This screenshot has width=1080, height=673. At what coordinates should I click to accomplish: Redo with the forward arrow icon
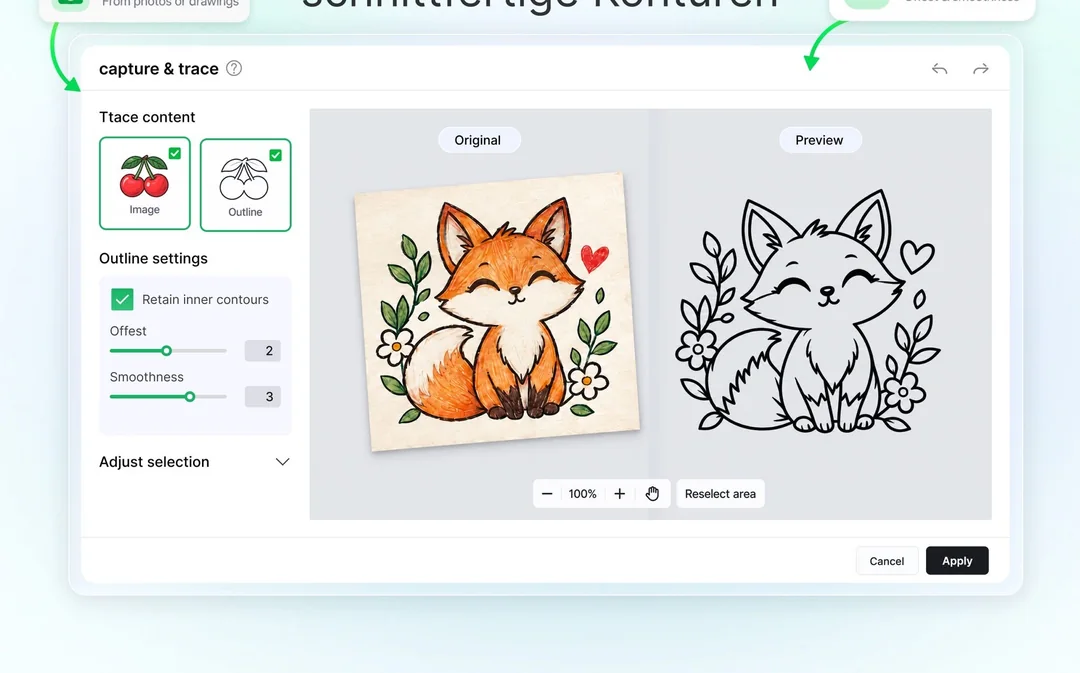pos(981,68)
